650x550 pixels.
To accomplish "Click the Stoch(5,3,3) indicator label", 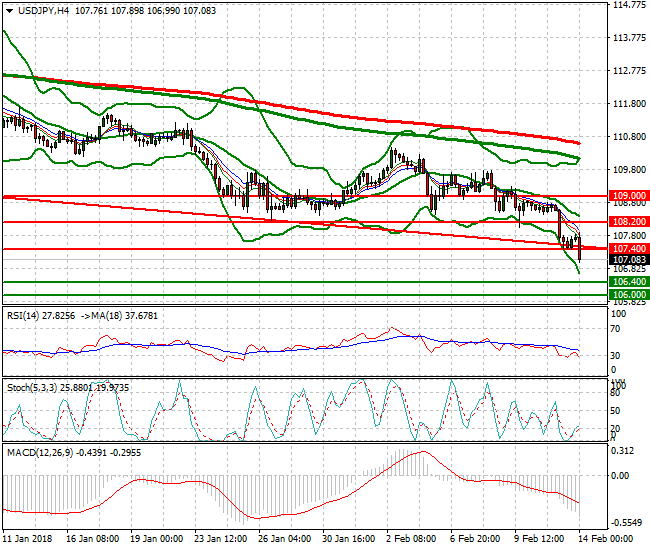I will tap(32, 388).
